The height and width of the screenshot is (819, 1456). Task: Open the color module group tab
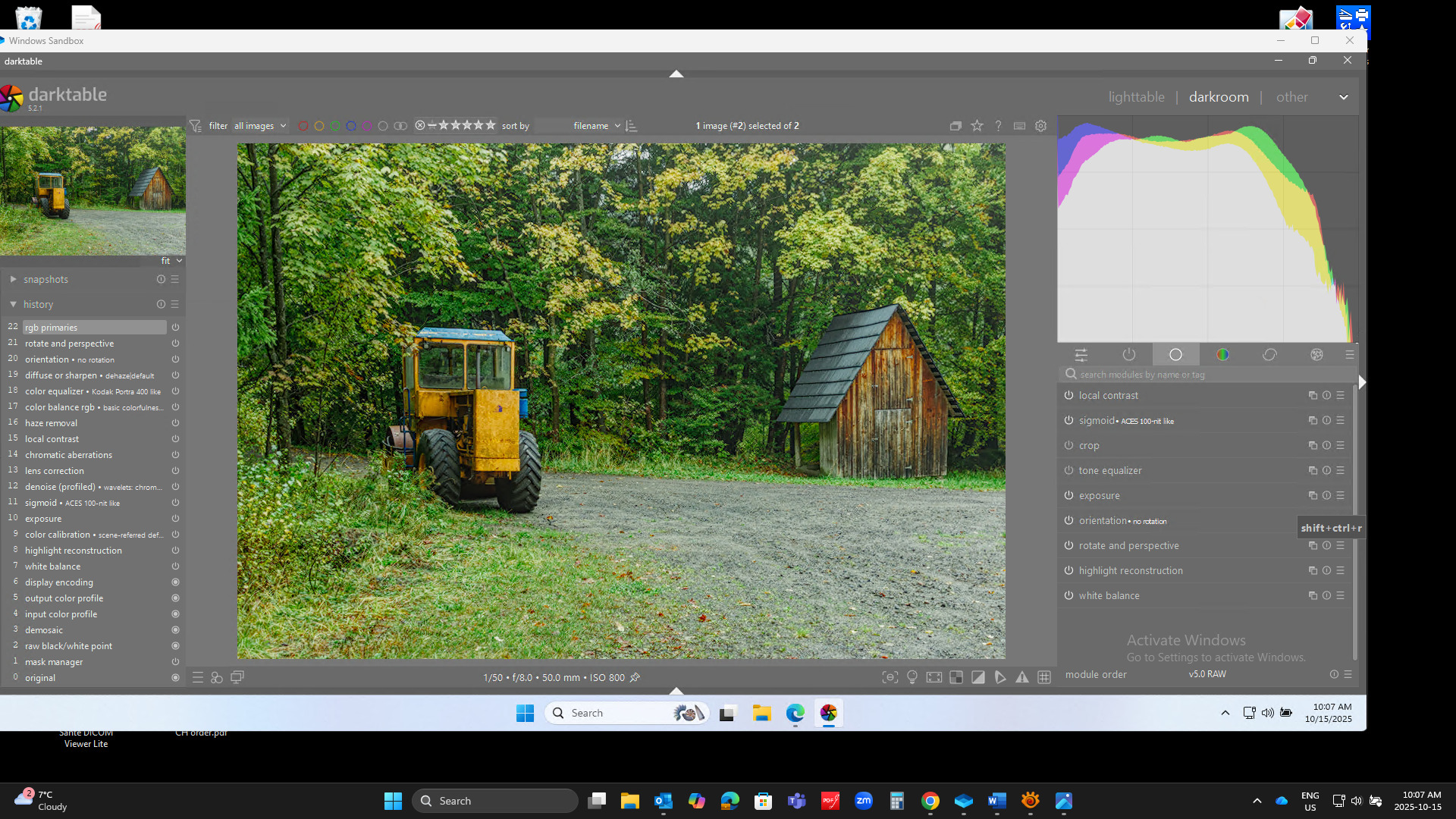(1222, 355)
